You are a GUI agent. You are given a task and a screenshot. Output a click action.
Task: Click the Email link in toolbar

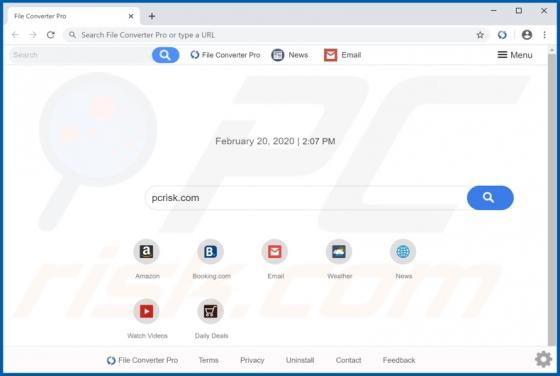pos(342,55)
